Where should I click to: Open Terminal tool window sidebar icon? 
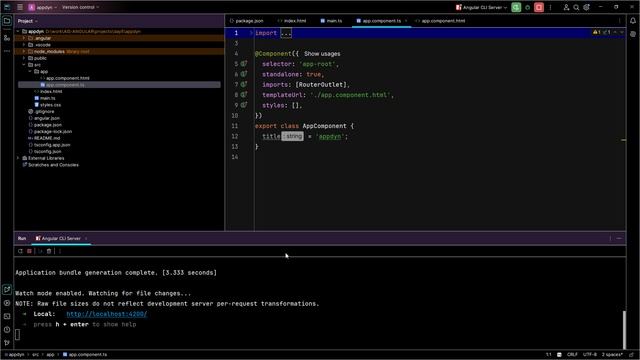coord(7,316)
